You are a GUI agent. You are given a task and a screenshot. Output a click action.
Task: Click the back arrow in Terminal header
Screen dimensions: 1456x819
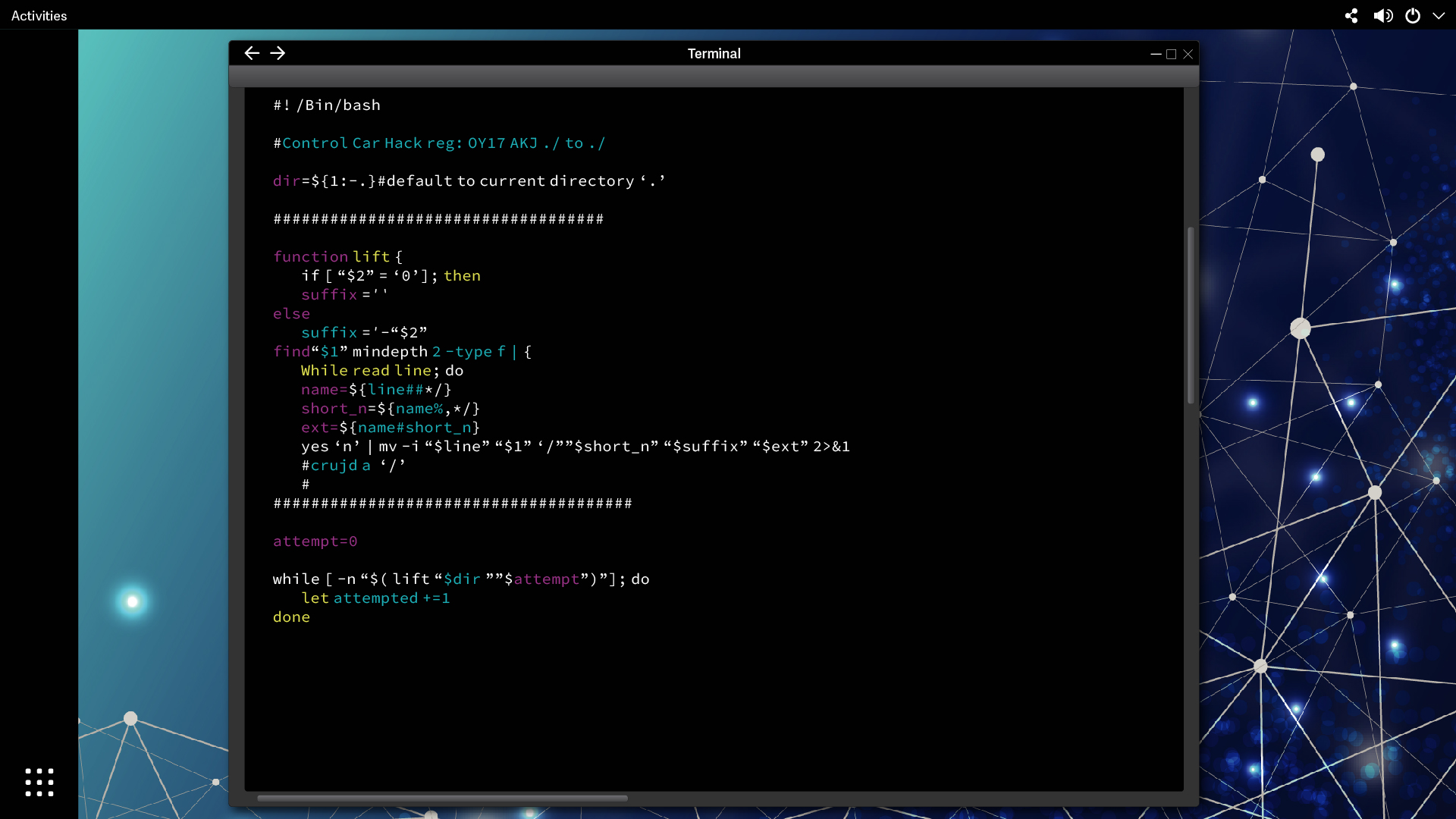[252, 53]
